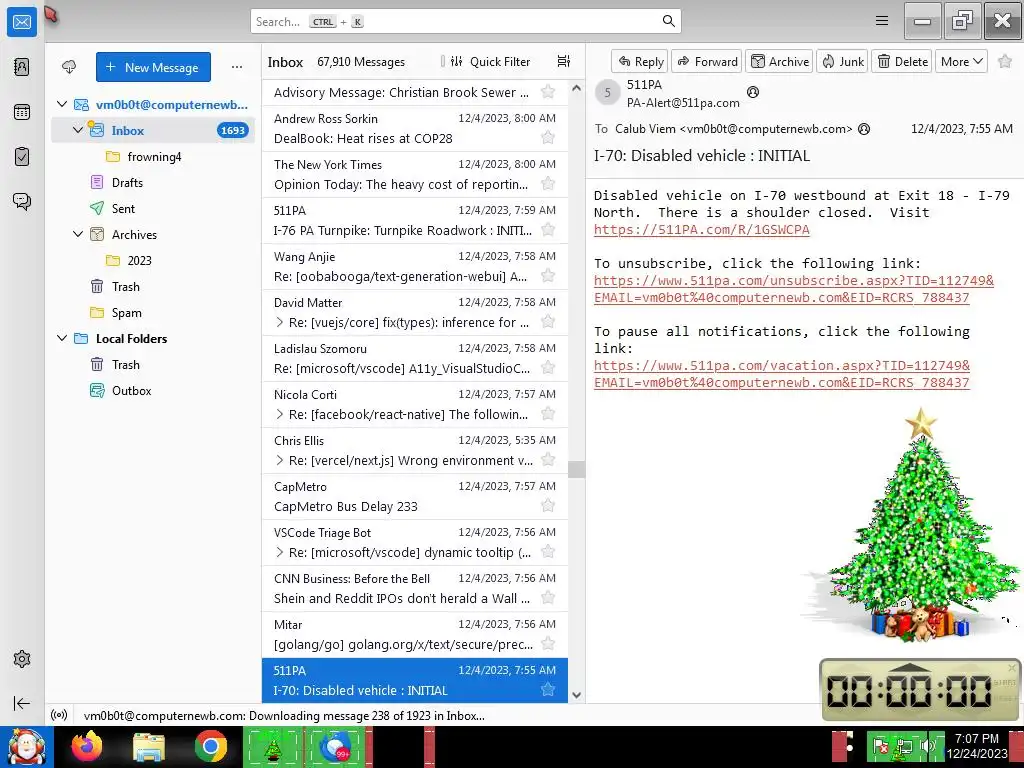Open the Mail space icon in sidebar

tap(22, 22)
